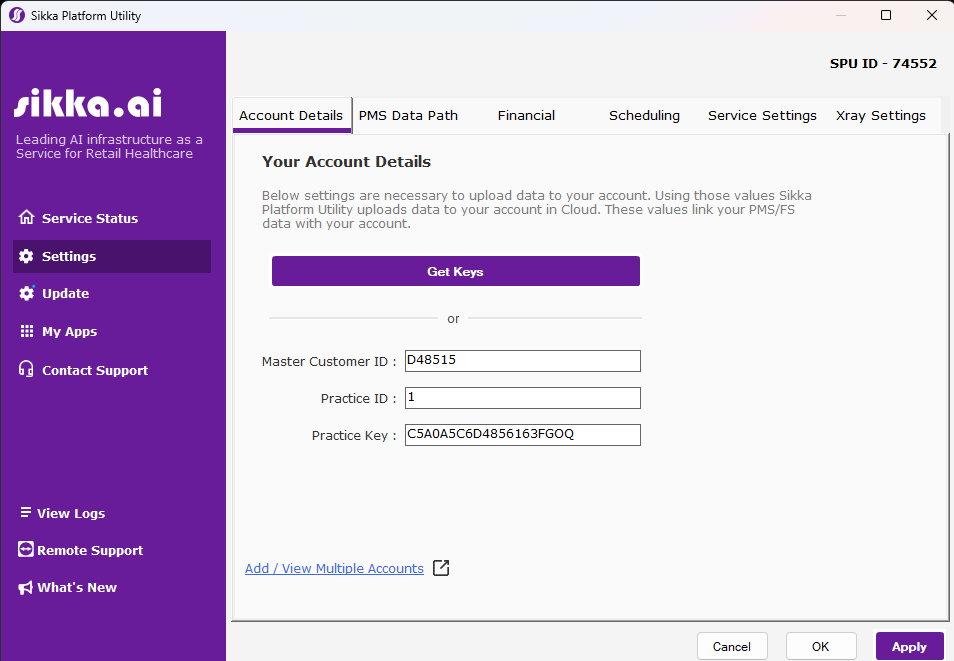This screenshot has height=661, width=954.
Task: Maximize the Sikka Platform Utility window
Action: (x=886, y=15)
